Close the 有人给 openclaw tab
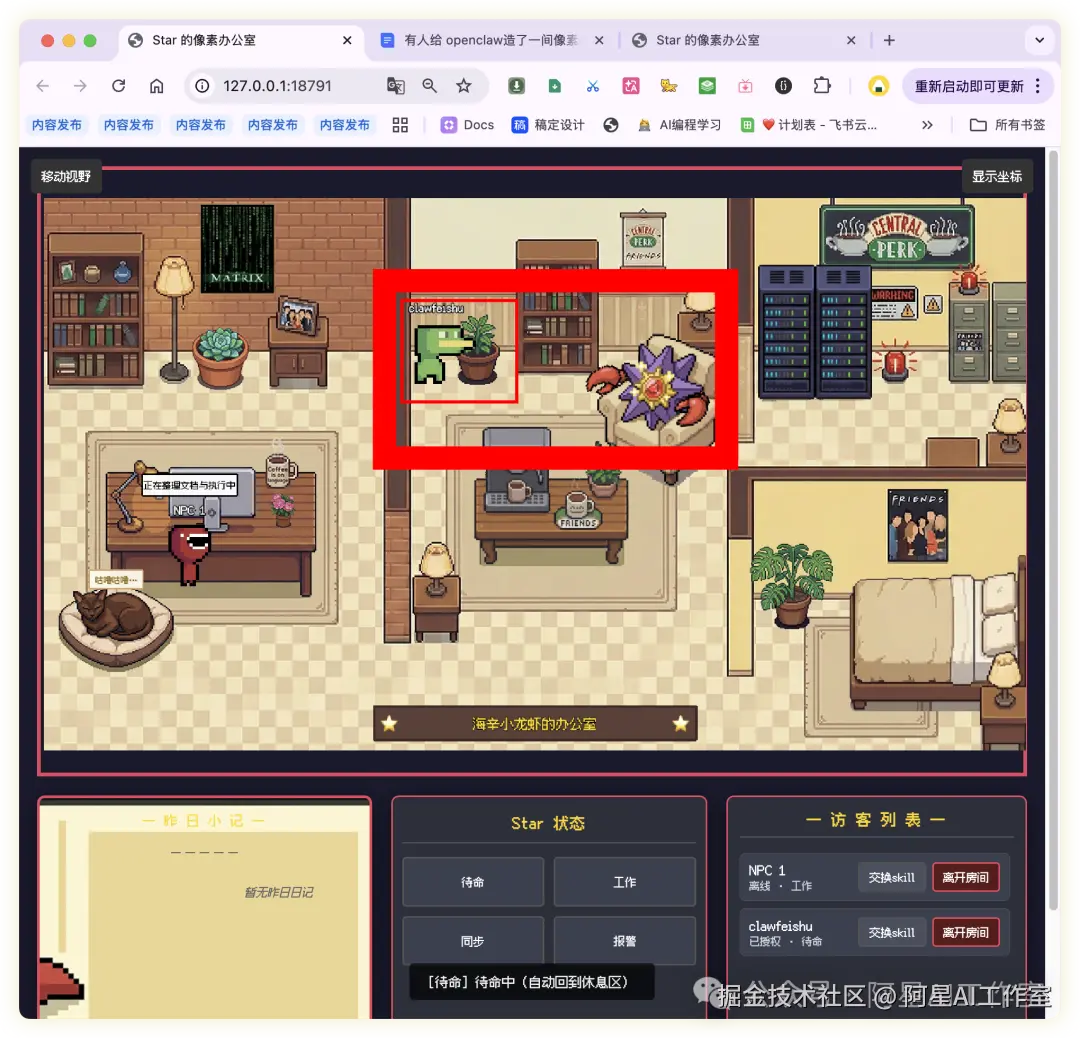This screenshot has height=1038, width=1080. pos(599,41)
